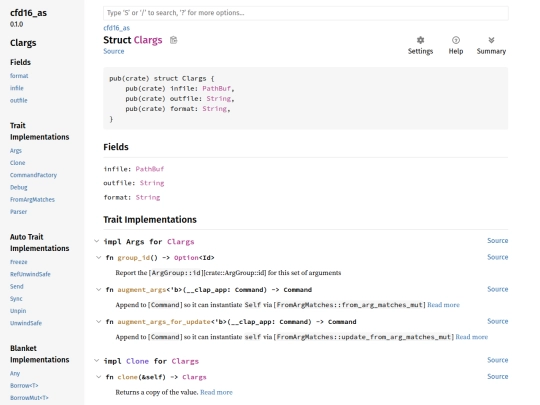This screenshot has width=540, height=405.
Task: Open Clargs return type in clone signature
Action: pos(194,377)
